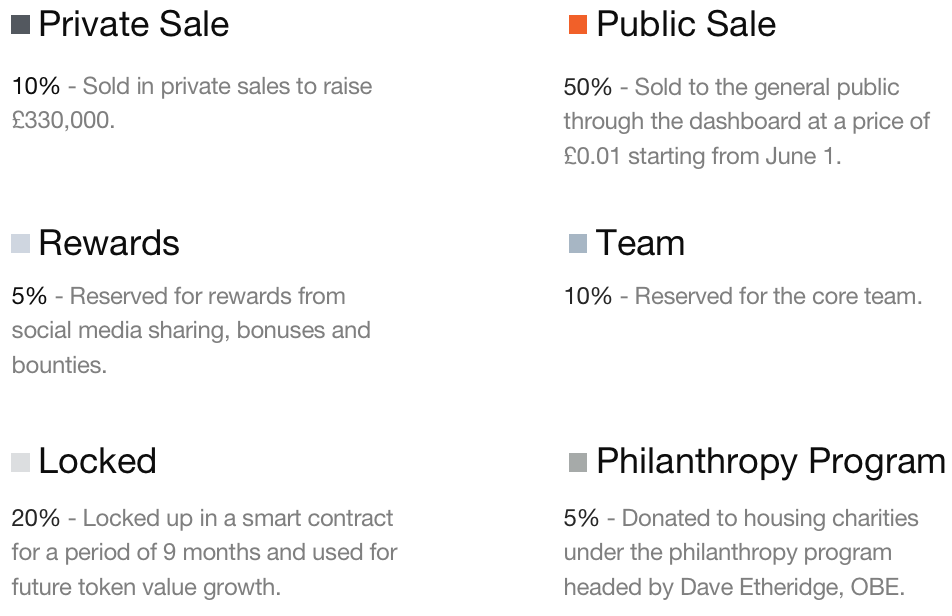Click the blue-gray Team swatch
This screenshot has width=952, height=616.
click(578, 243)
